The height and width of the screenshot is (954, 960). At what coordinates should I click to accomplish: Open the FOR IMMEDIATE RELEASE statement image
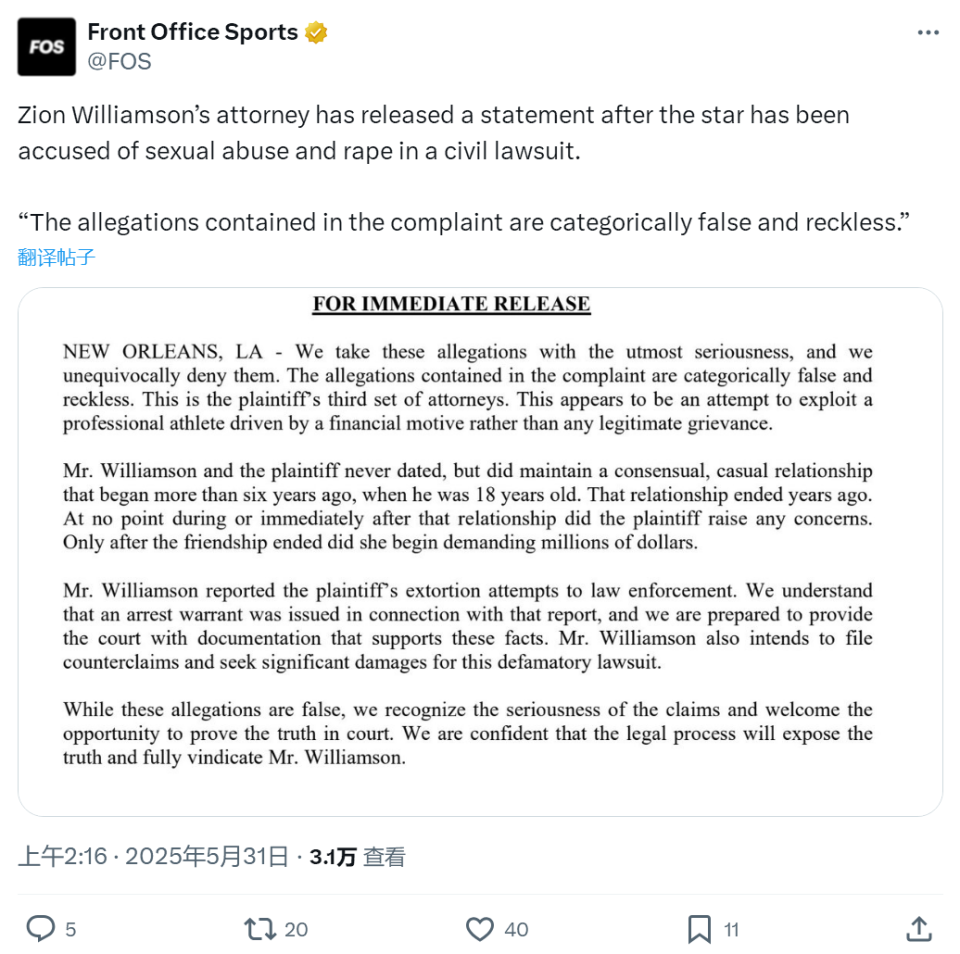click(x=480, y=551)
